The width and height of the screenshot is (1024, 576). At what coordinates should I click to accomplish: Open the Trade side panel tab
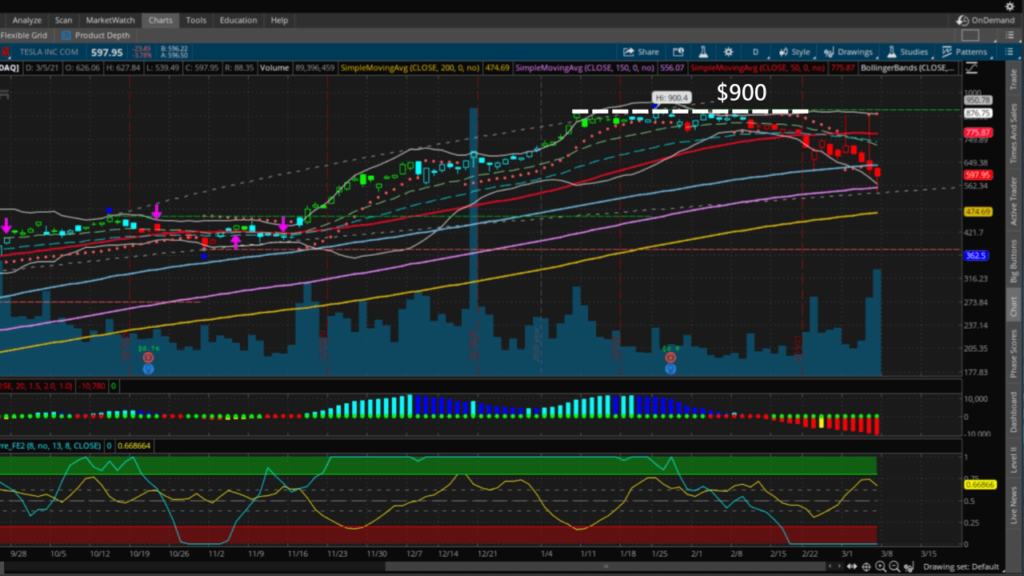tap(1014, 80)
